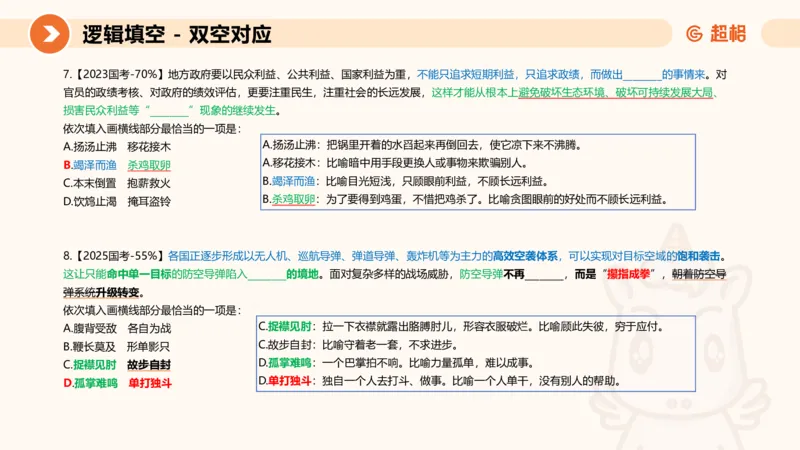Image resolution: width=800 pixels, height=450 pixels.
Task: Select option A.扬汤止沸 移花接木
Action: pos(117,147)
